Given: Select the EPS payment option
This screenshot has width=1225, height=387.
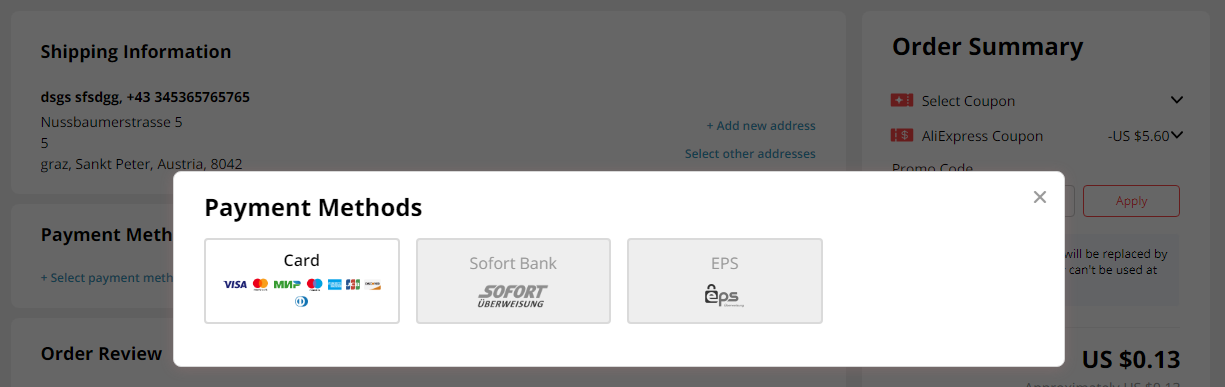Looking at the screenshot, I should [x=725, y=281].
